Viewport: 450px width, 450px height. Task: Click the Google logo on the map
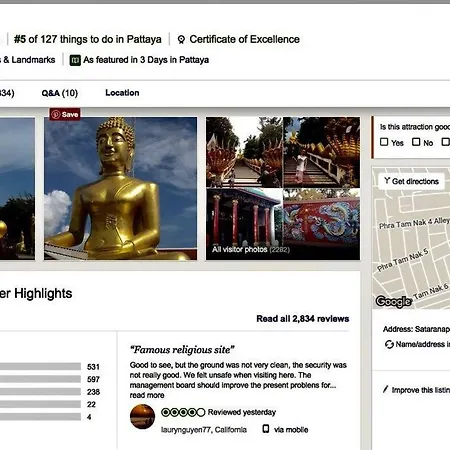coord(393,301)
